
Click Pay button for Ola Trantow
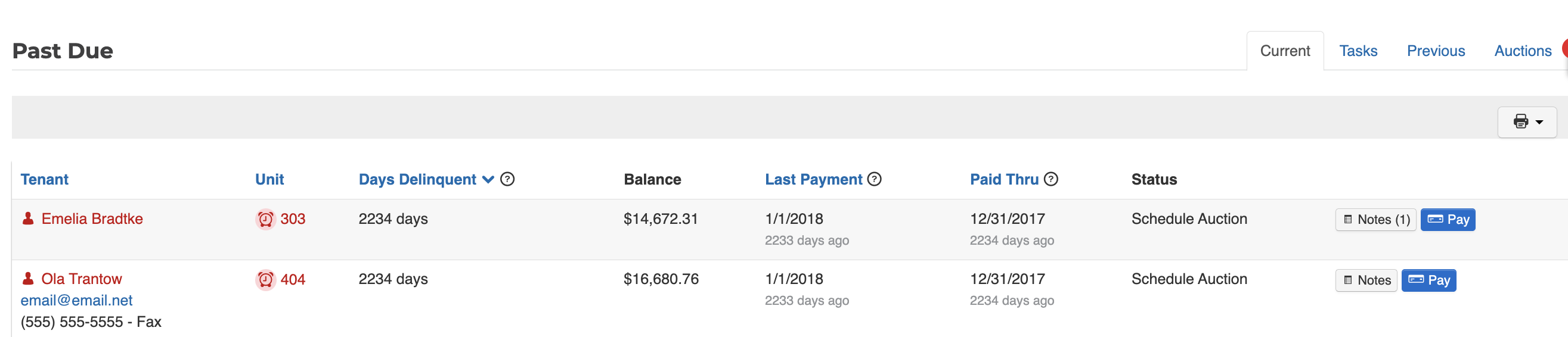click(x=1428, y=280)
